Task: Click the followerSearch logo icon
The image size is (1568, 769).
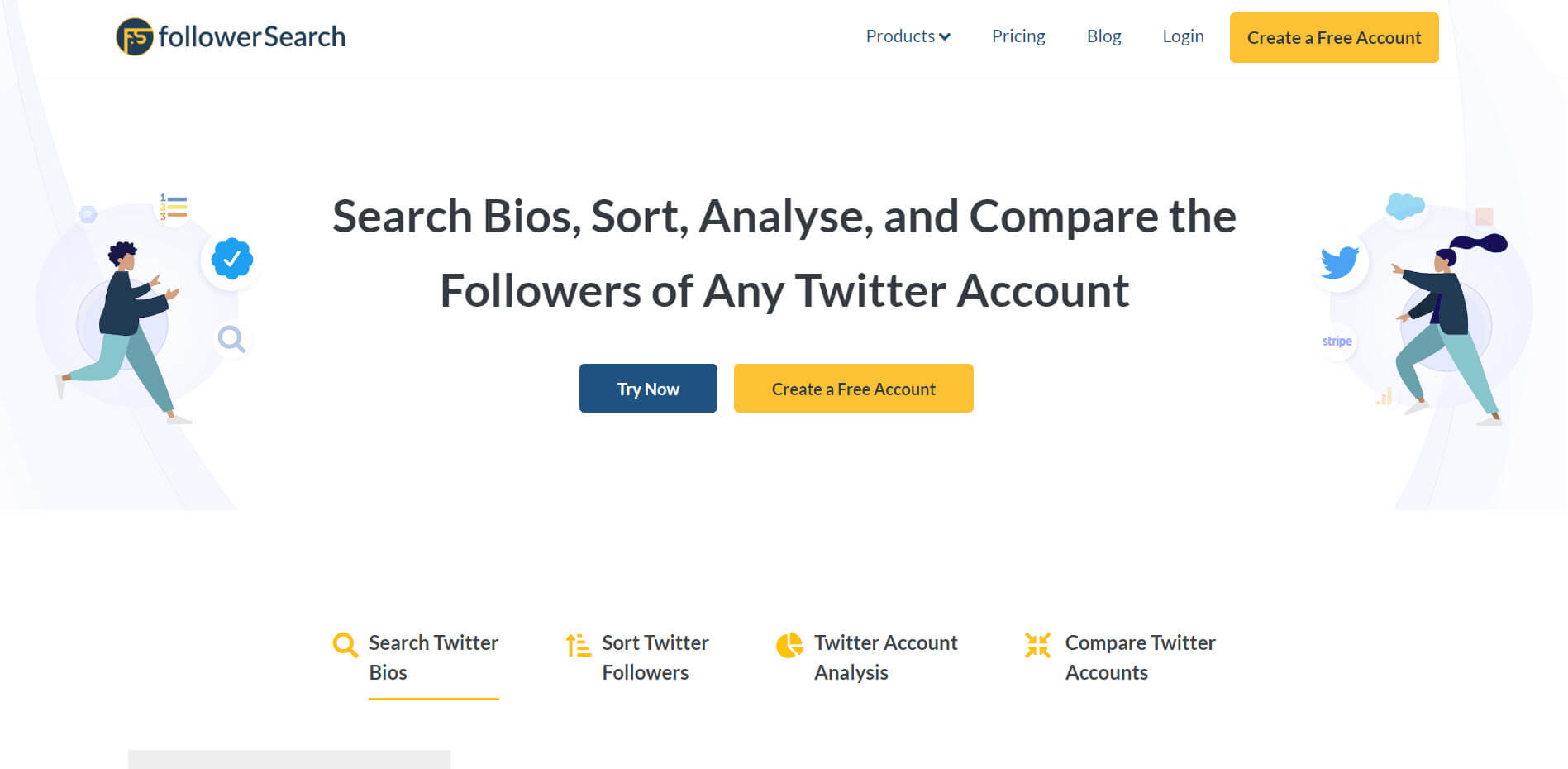Action: (x=135, y=36)
